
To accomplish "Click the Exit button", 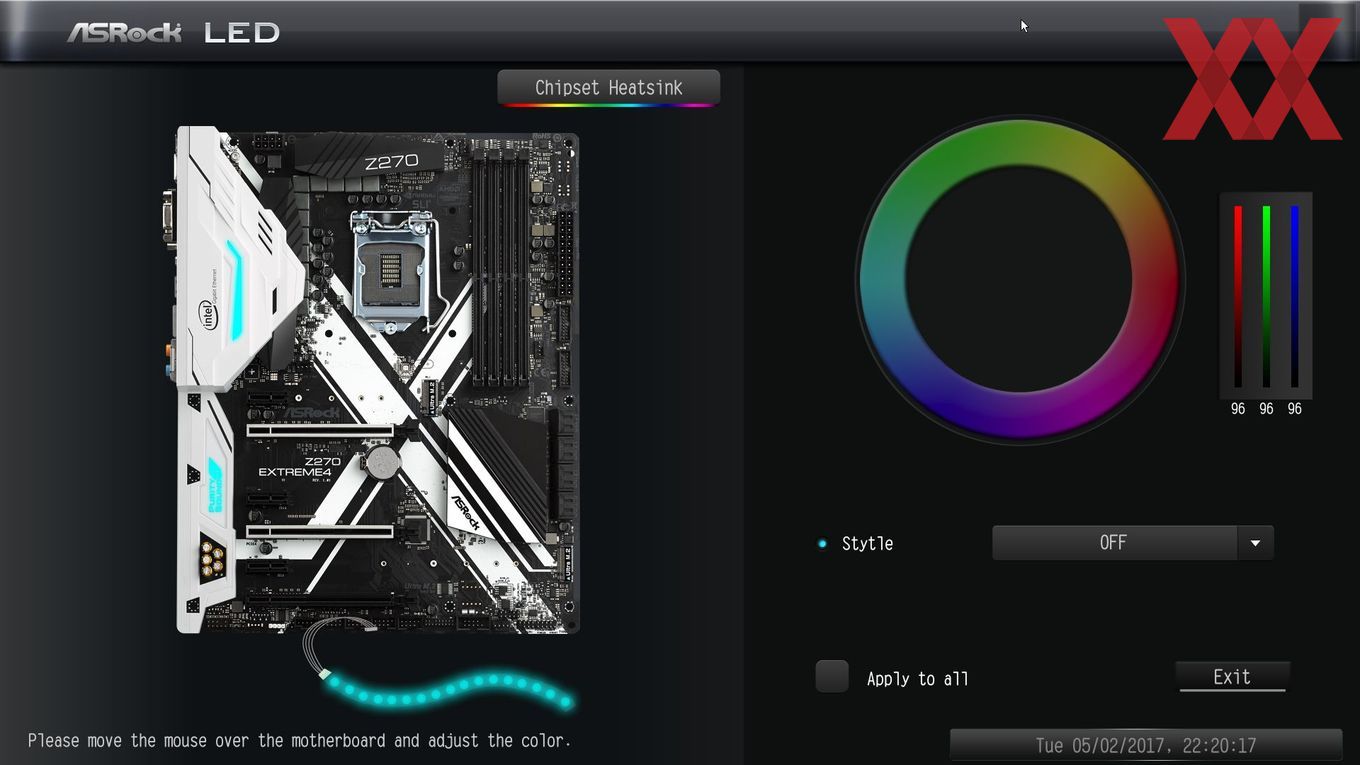I will [x=1232, y=677].
